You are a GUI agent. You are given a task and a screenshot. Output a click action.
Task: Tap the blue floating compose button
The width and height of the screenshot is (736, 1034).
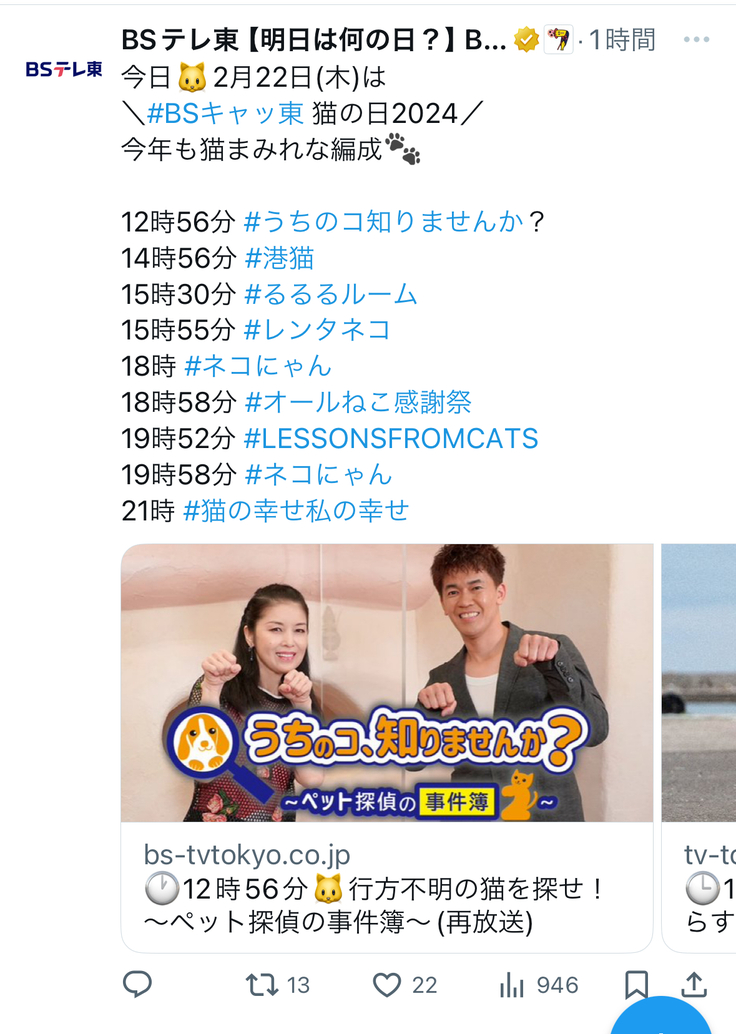tap(661, 1016)
